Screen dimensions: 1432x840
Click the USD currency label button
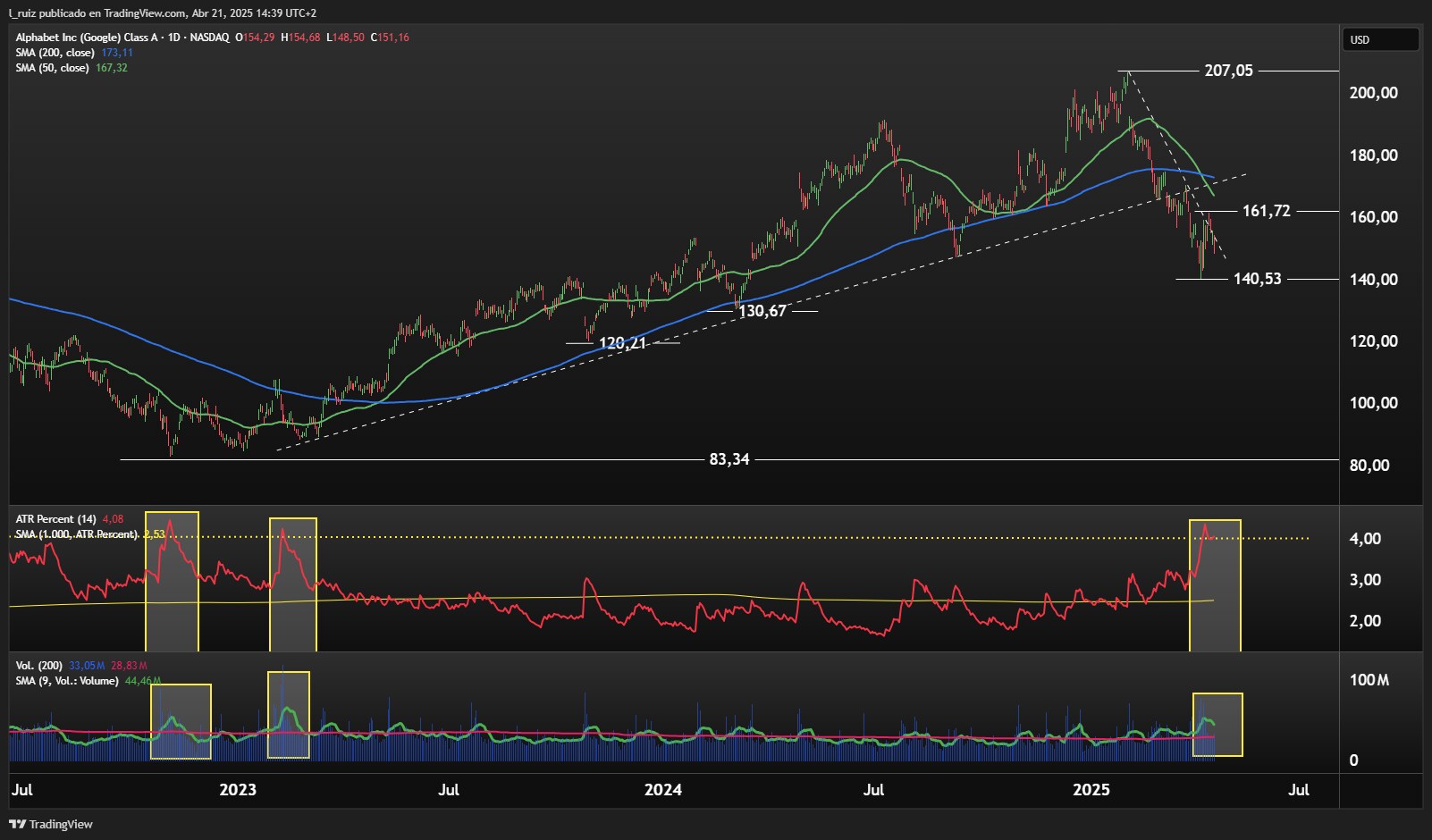point(1380,39)
